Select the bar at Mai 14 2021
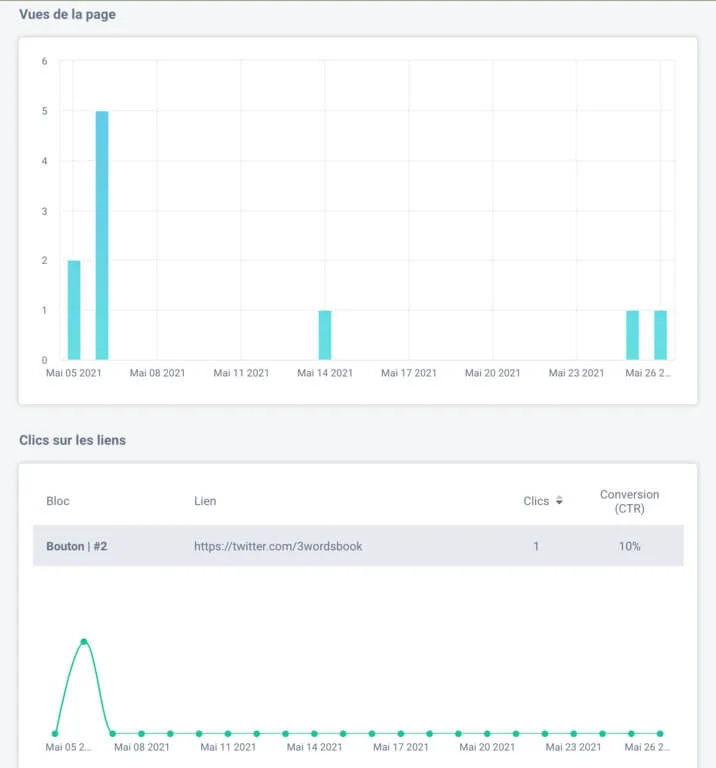Screen dimensions: 716x768 [325, 335]
